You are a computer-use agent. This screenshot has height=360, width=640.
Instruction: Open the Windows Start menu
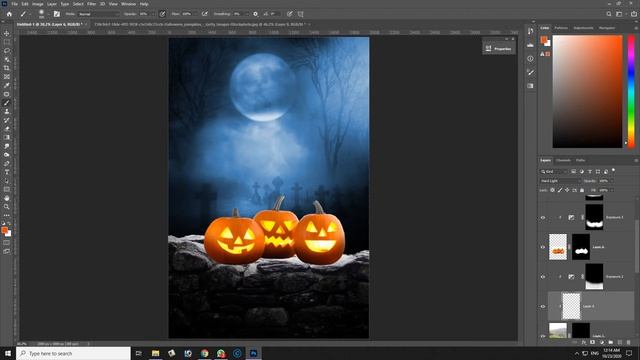click(x=8, y=353)
